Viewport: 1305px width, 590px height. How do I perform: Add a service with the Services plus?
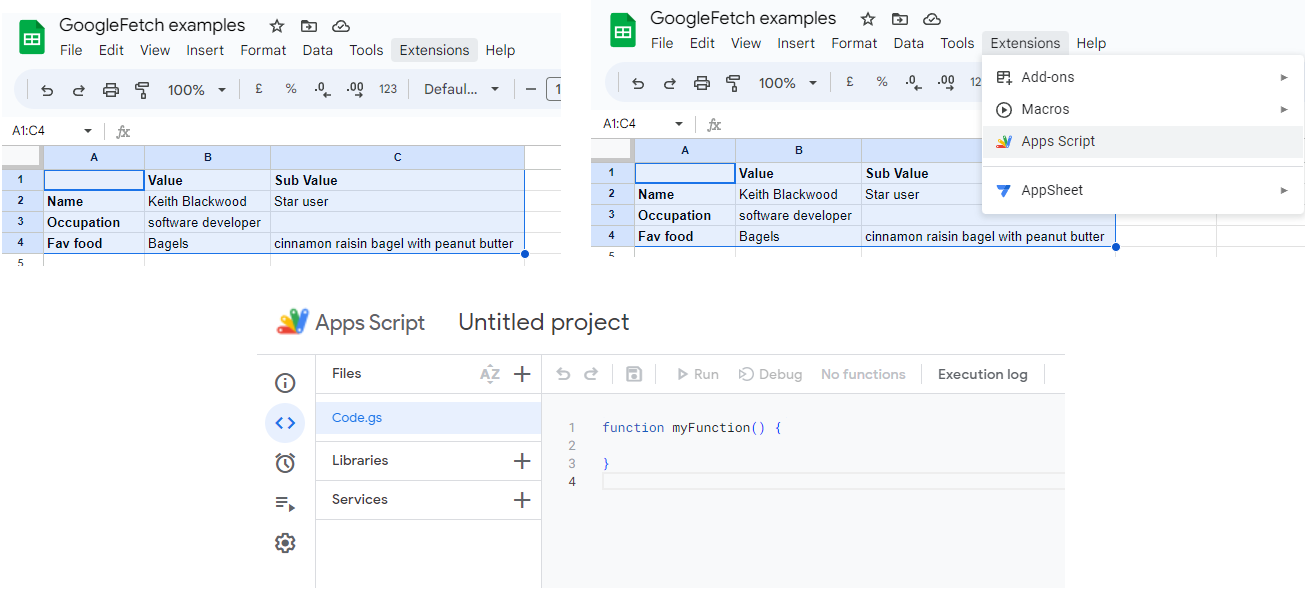(522, 500)
